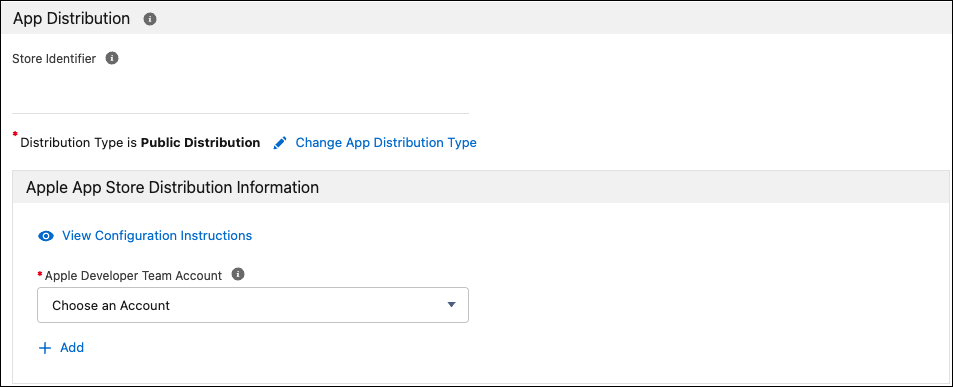Viewport: 953px width, 387px height.
Task: Click the plus icon beside Add
Action: tap(45, 348)
